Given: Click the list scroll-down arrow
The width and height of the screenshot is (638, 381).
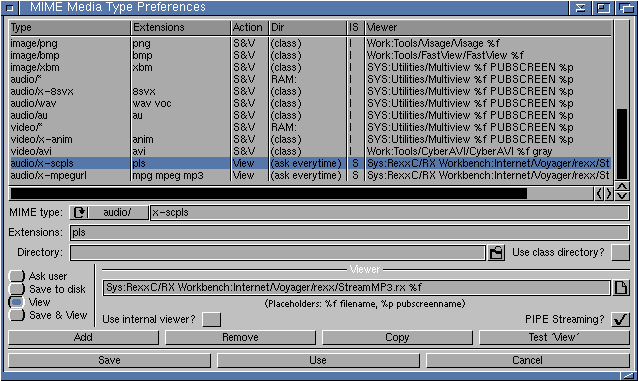Looking at the screenshot, I should 622,196.
